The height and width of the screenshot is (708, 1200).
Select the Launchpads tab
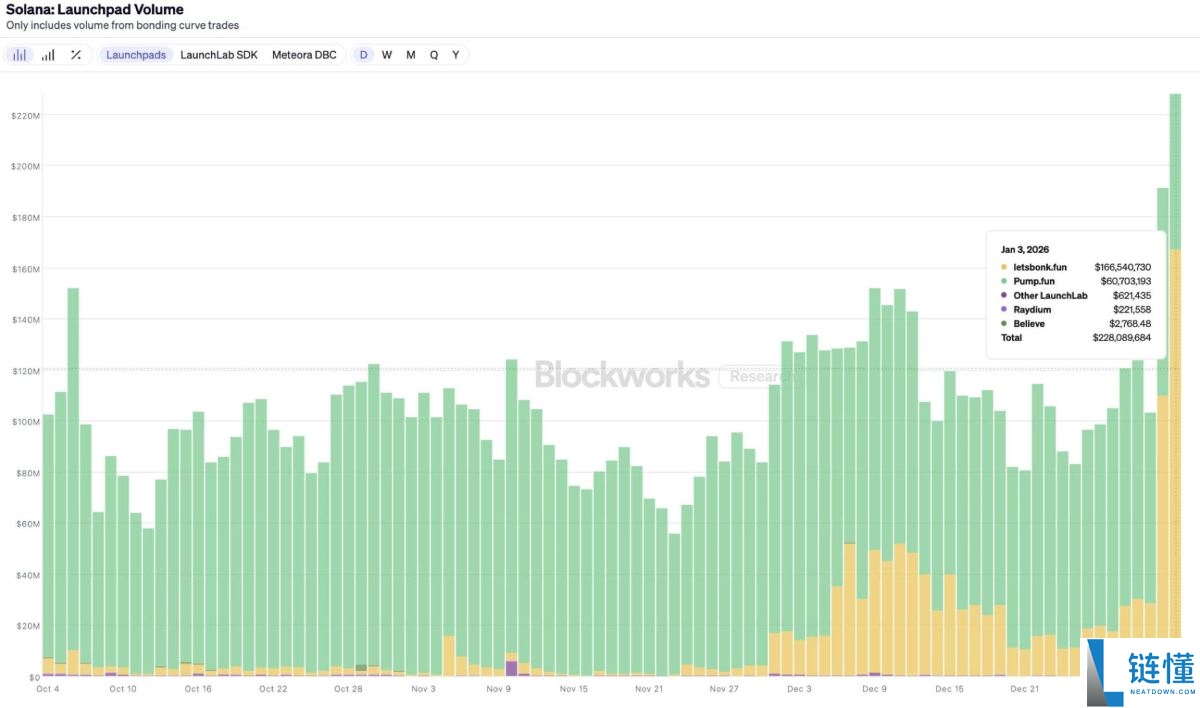(x=136, y=55)
